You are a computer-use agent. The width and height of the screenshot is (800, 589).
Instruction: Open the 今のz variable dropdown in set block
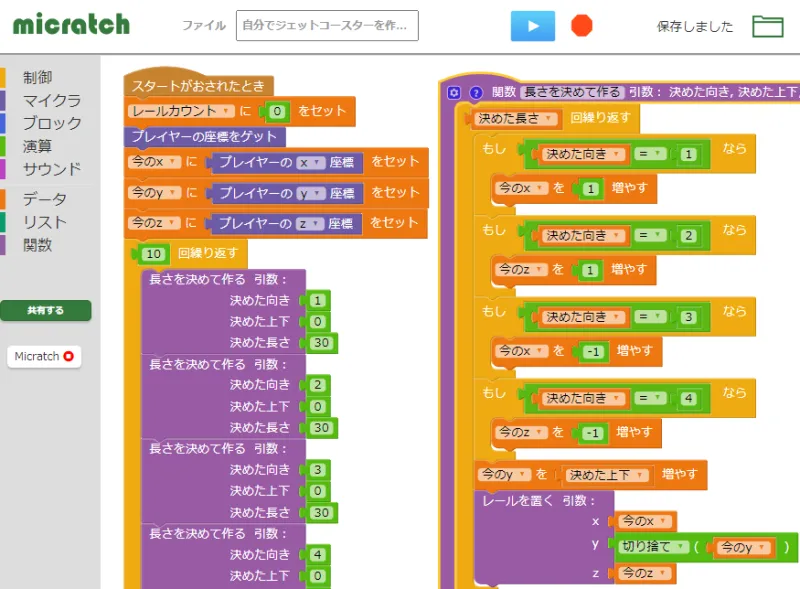click(155, 223)
